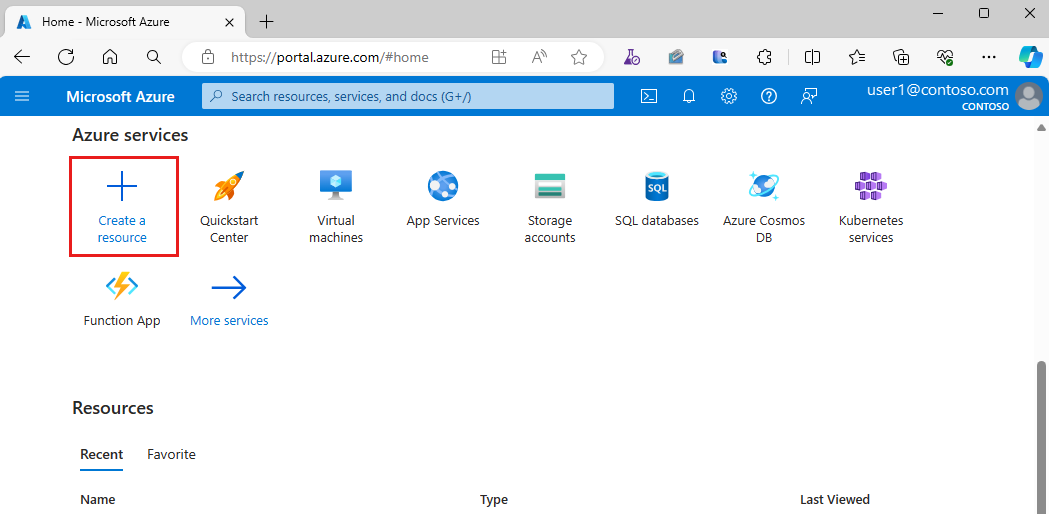Click the More services link text

point(229,321)
